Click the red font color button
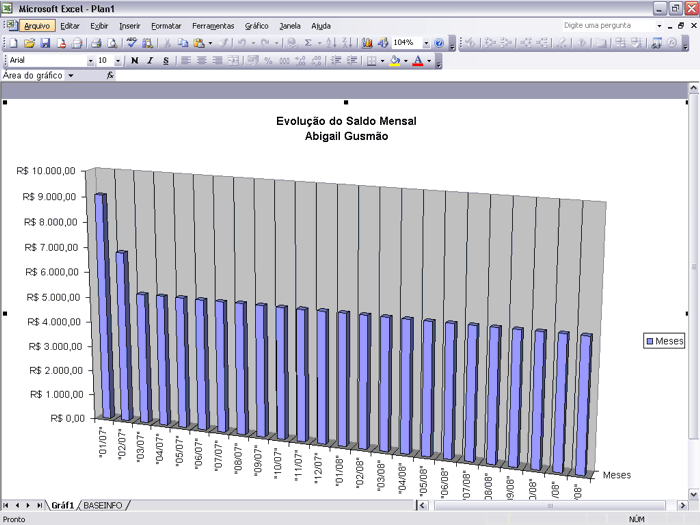The height and width of the screenshot is (525, 700). tap(417, 61)
